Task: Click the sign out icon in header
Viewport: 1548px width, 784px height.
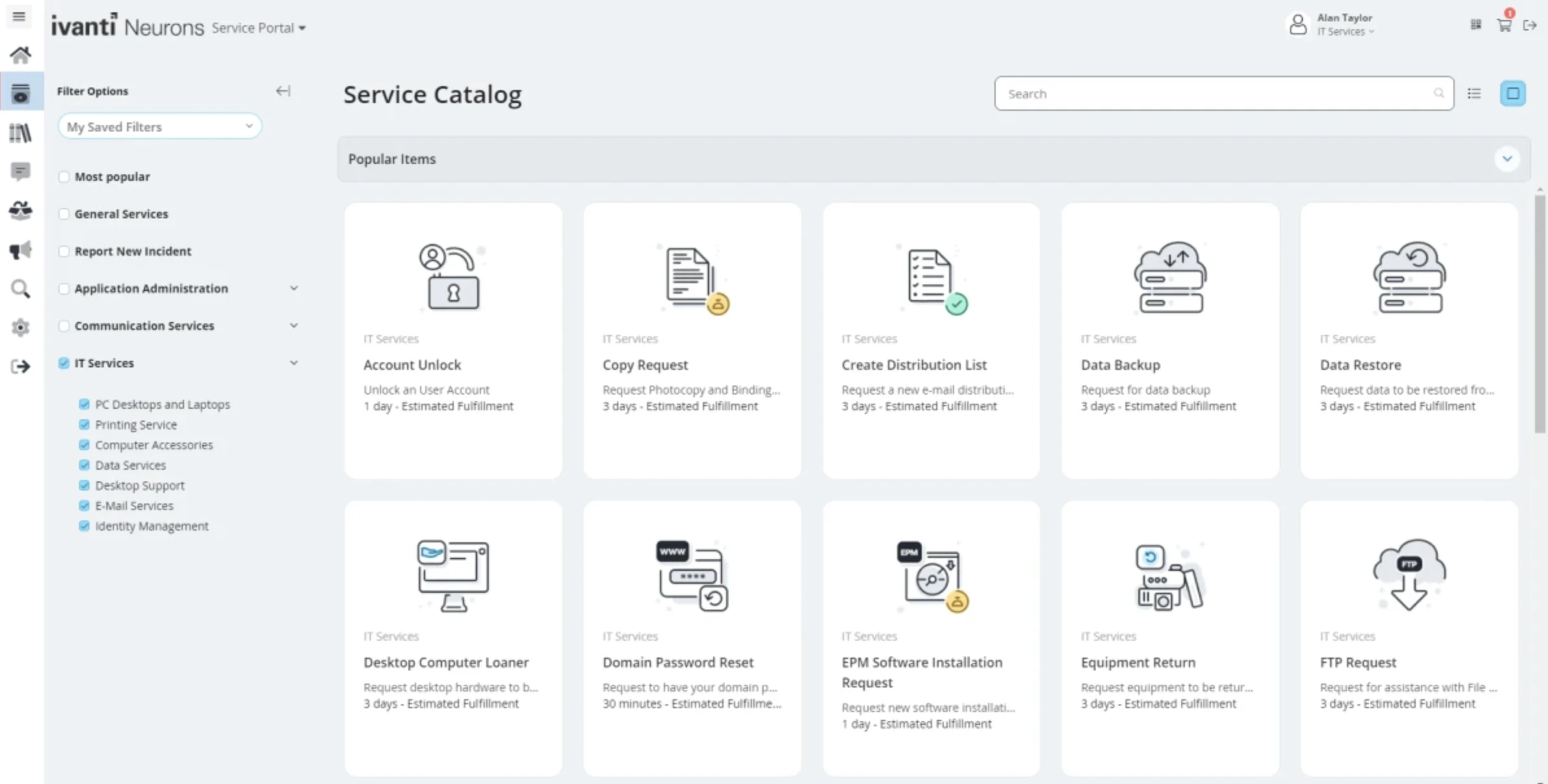Action: tap(1530, 25)
